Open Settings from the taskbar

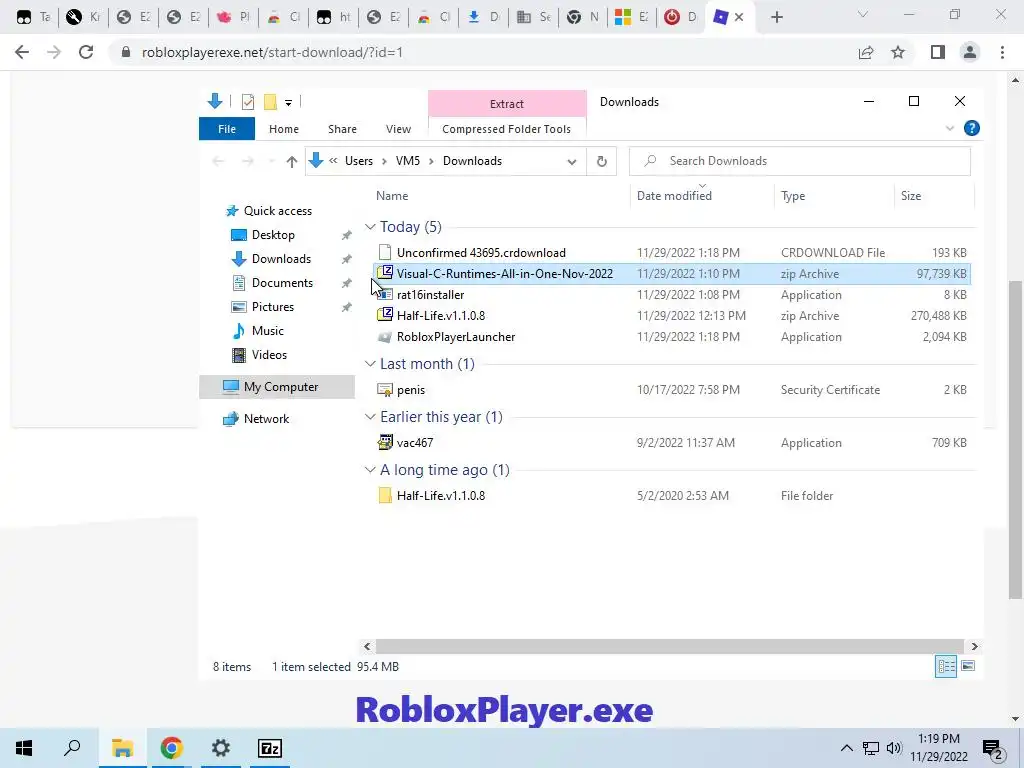221,748
